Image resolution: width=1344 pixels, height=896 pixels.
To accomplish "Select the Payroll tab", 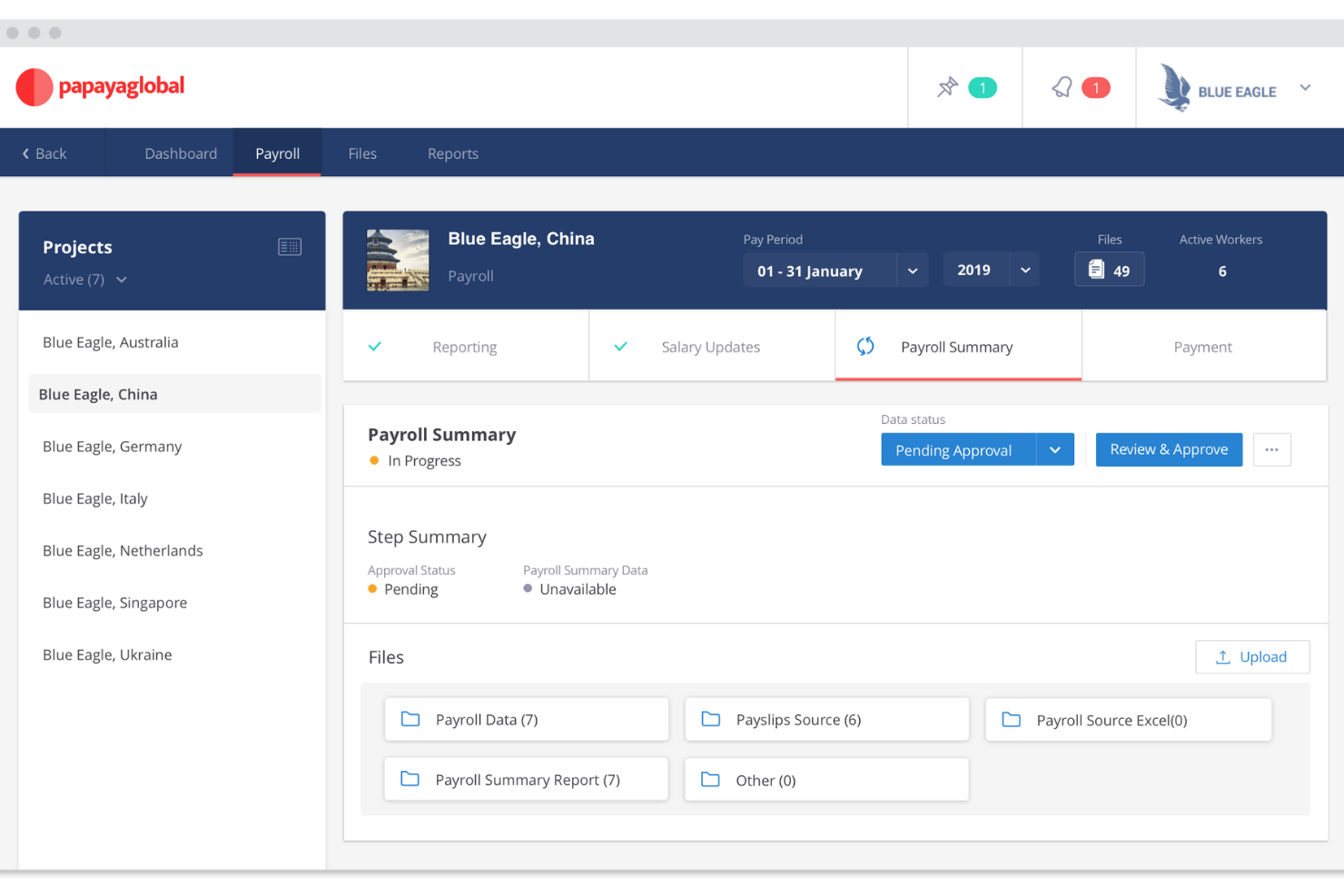I will click(277, 153).
